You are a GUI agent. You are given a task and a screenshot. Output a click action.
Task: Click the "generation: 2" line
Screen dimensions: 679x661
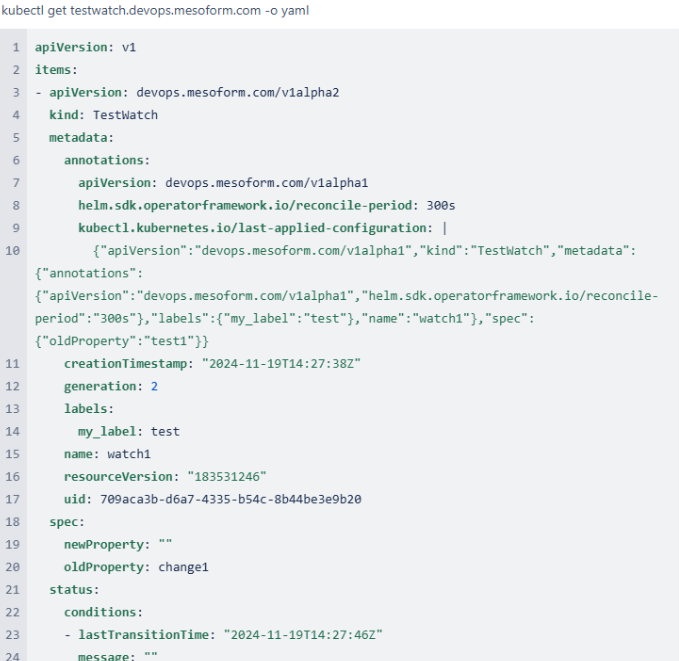click(x=111, y=386)
